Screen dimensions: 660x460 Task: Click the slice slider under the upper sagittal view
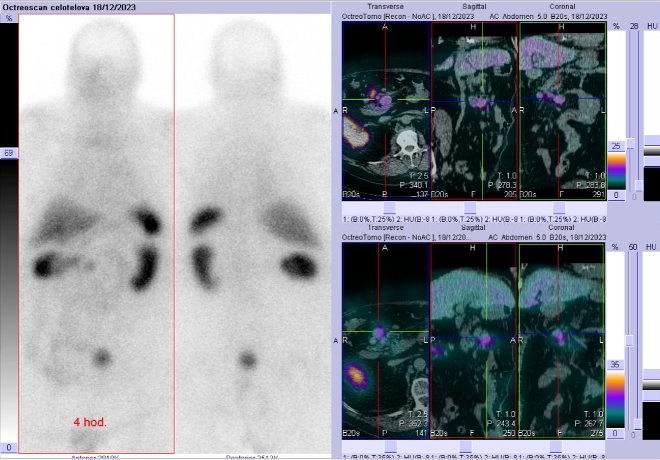[x=470, y=207]
